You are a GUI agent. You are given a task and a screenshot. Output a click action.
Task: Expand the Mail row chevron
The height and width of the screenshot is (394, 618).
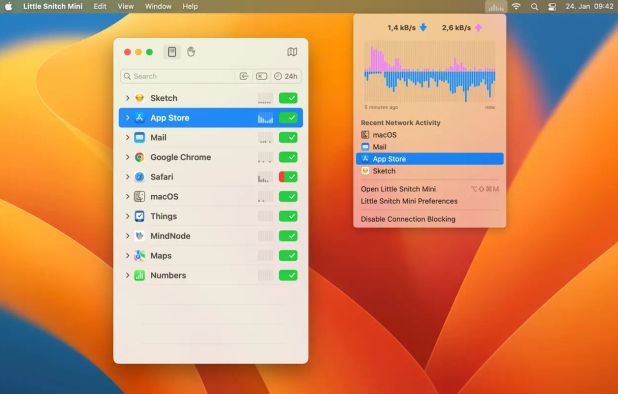point(127,138)
